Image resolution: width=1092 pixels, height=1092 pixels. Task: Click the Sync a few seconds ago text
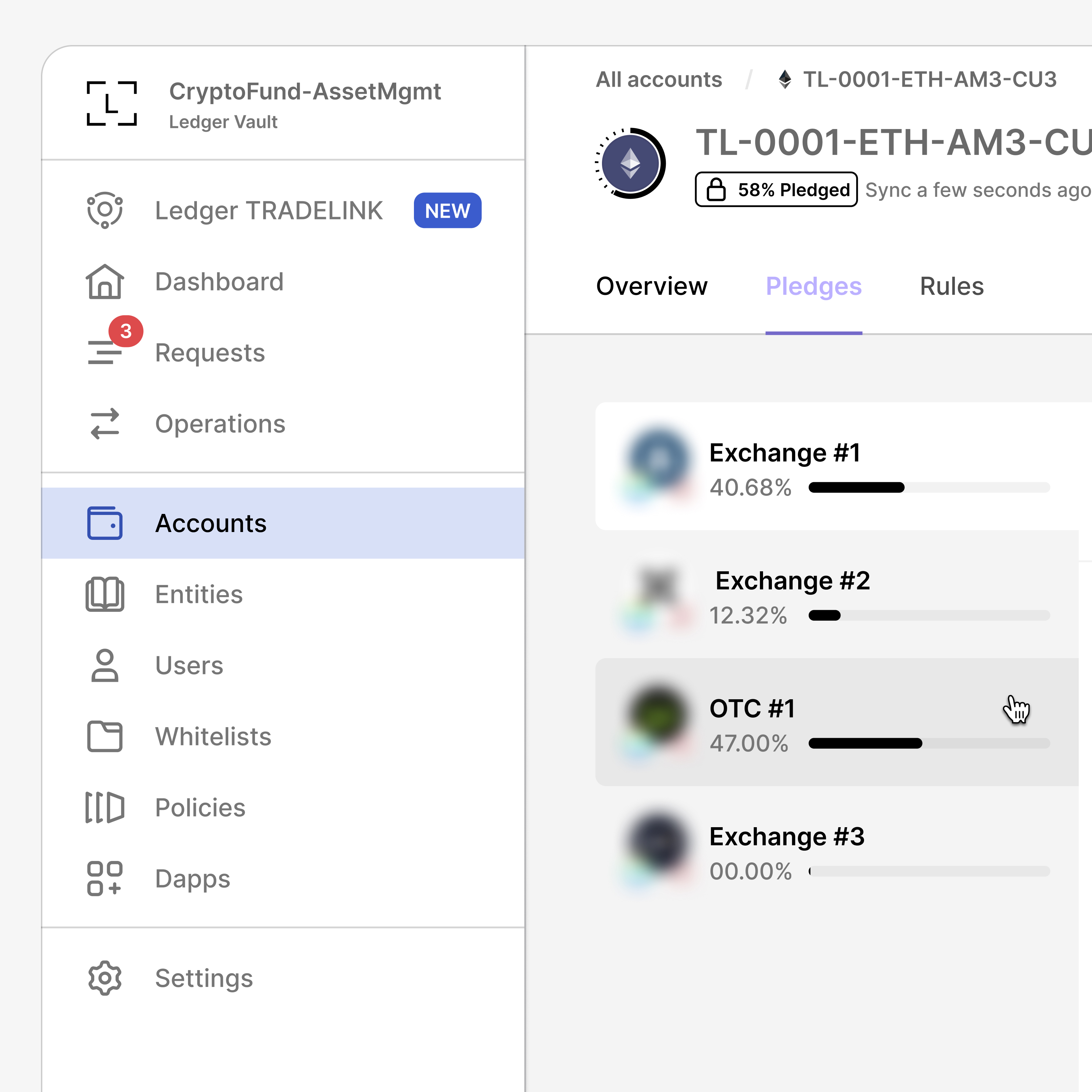[x=978, y=190]
